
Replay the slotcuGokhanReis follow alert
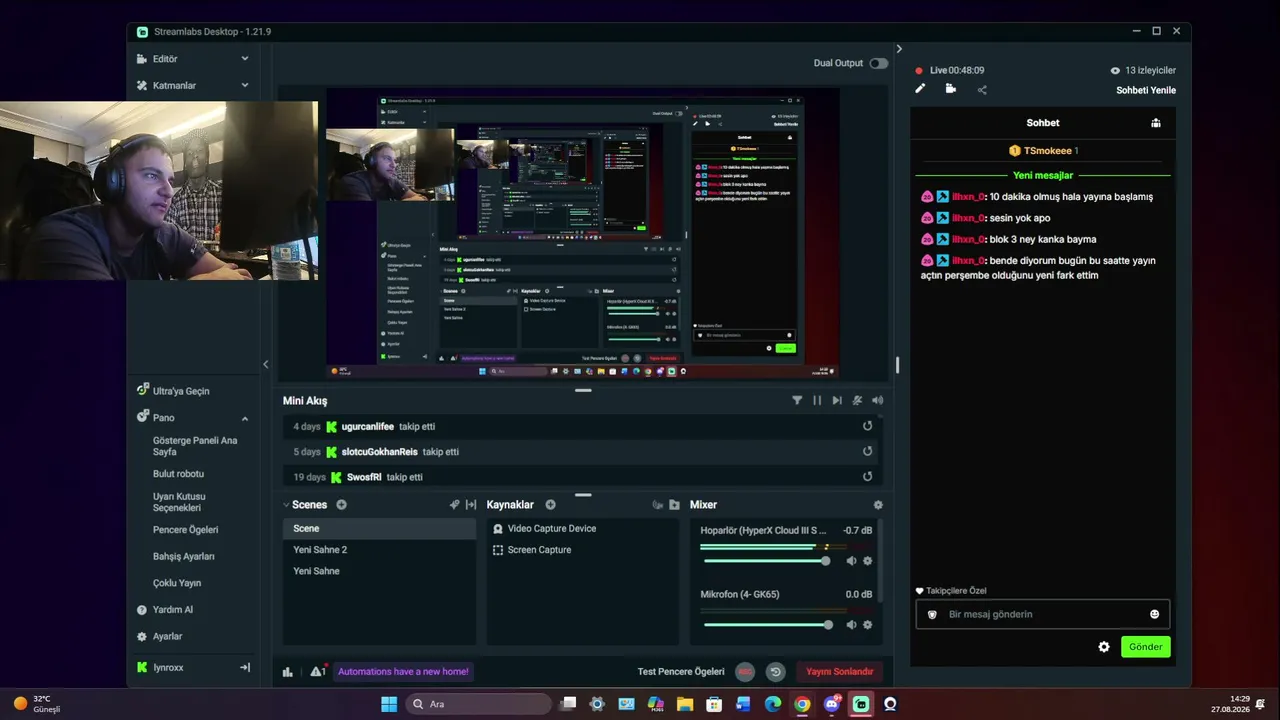[x=867, y=451]
